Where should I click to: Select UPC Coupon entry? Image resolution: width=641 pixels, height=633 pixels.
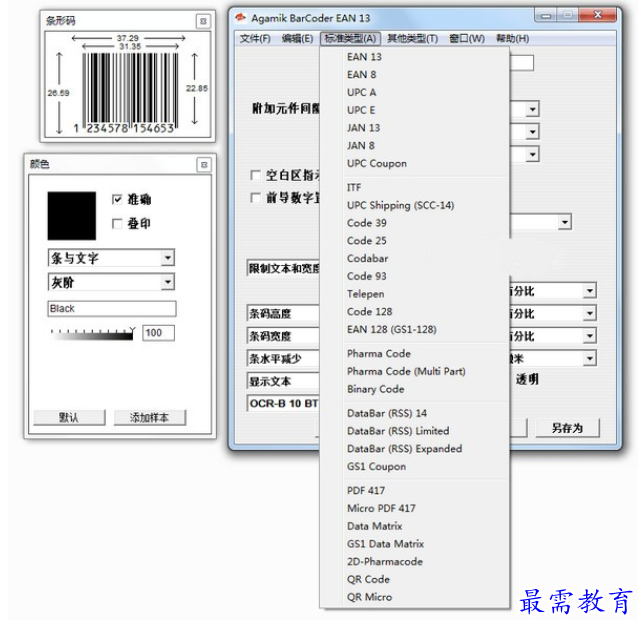(x=415, y=164)
